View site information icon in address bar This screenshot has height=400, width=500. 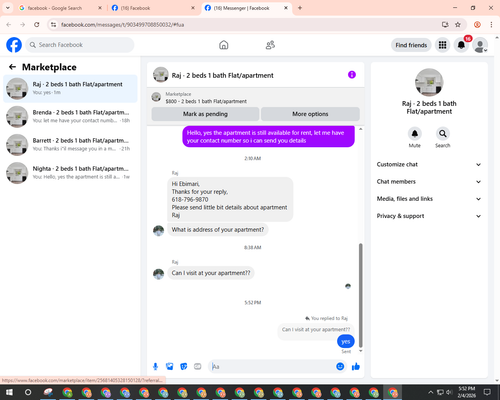53,25
